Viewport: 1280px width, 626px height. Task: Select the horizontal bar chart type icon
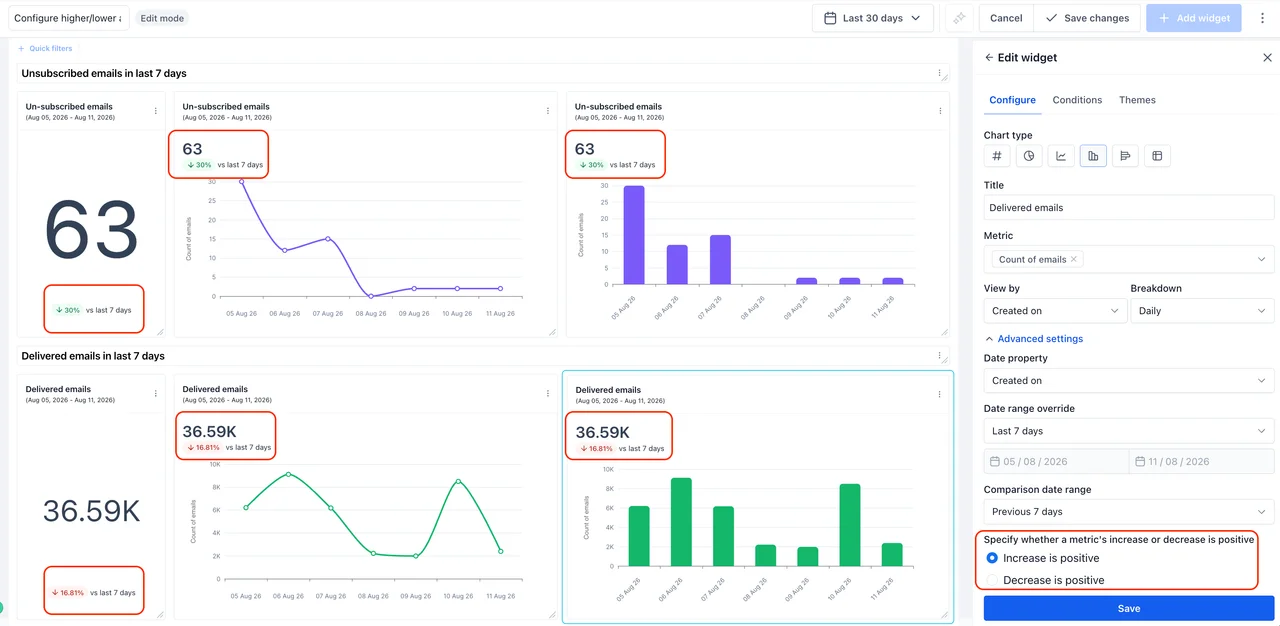(1125, 156)
